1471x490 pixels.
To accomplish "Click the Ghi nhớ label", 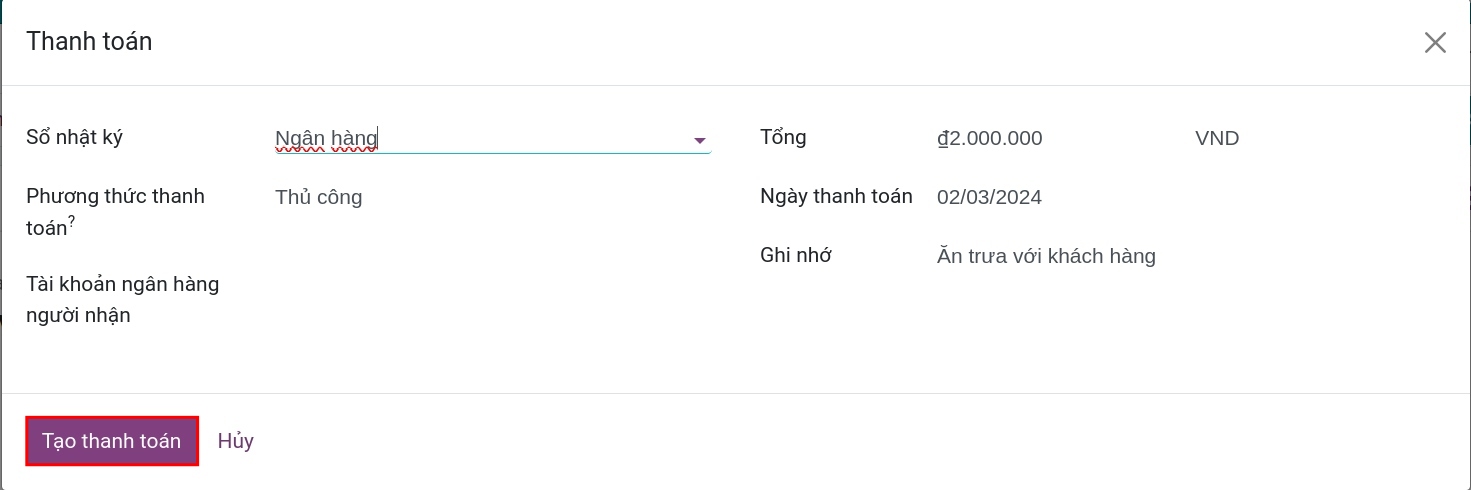I will 796,255.
